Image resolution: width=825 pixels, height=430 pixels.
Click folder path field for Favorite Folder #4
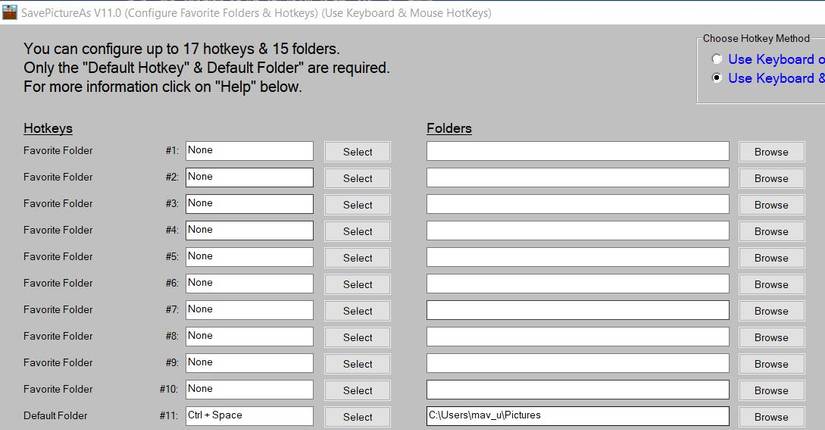pos(578,231)
